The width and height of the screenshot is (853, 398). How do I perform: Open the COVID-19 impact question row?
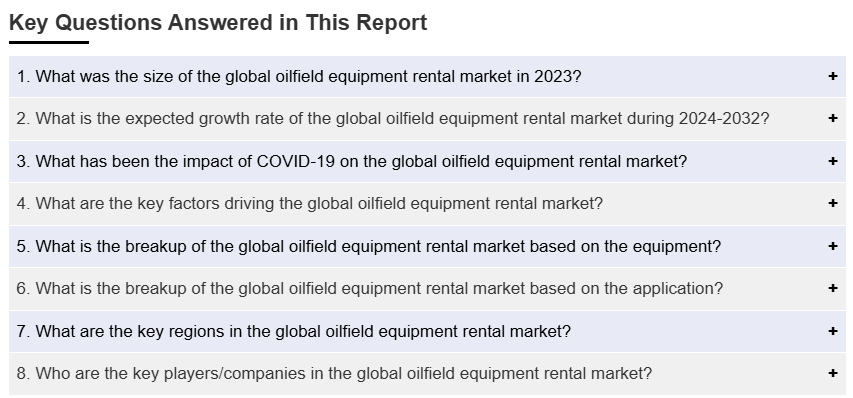pos(427,161)
